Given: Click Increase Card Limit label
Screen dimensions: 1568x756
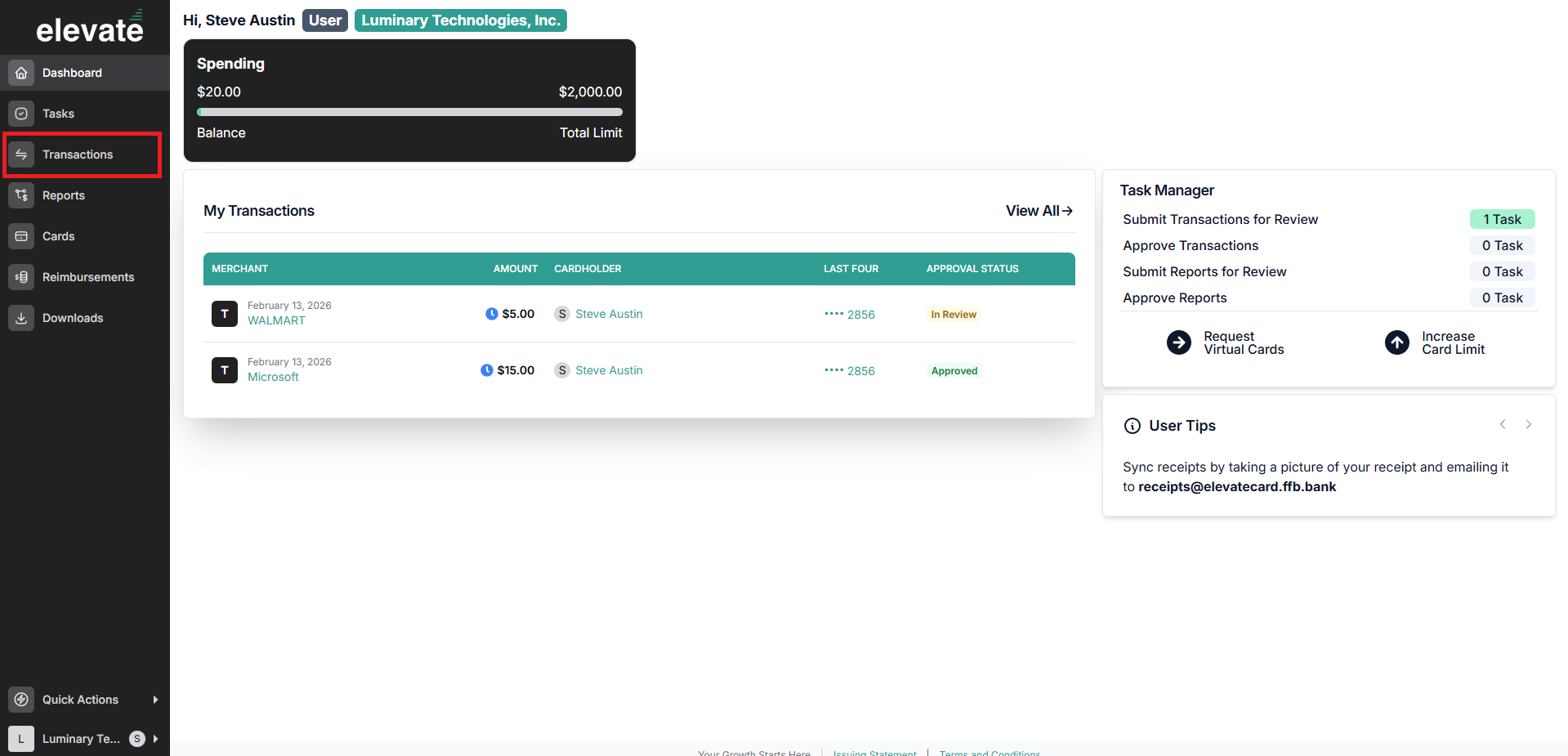Looking at the screenshot, I should tap(1453, 342).
